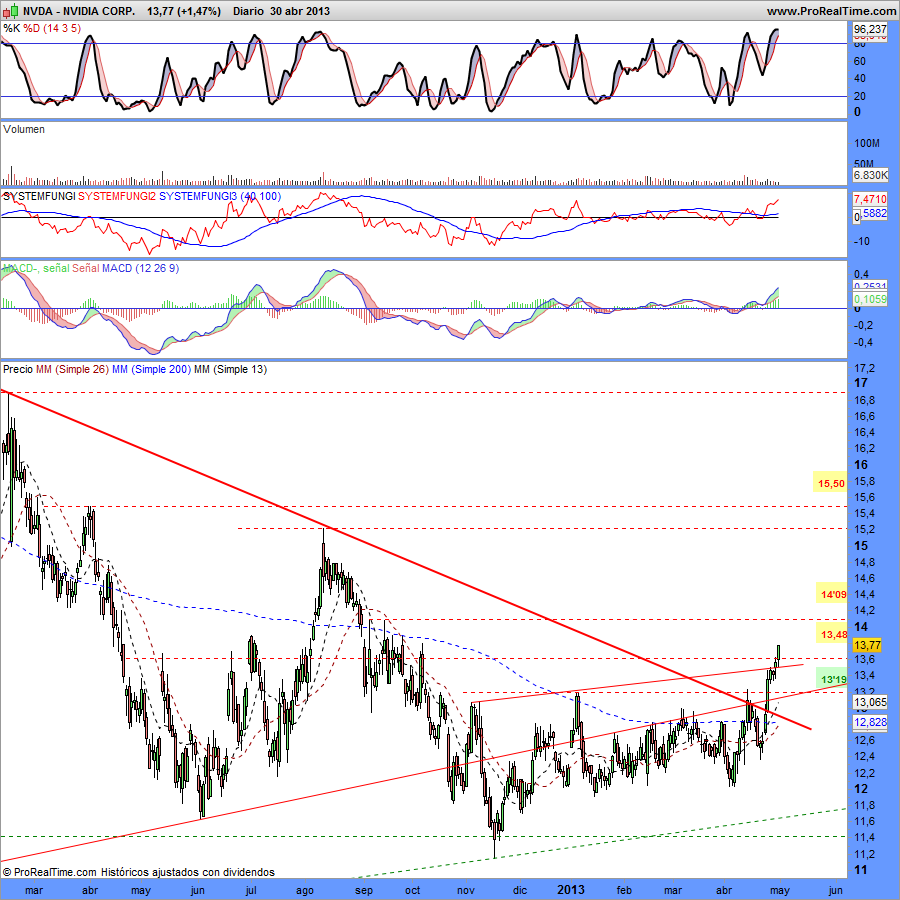The width and height of the screenshot is (900, 900).
Task: Click the price change 13,77 (+1,47%)
Action: [x=184, y=11]
